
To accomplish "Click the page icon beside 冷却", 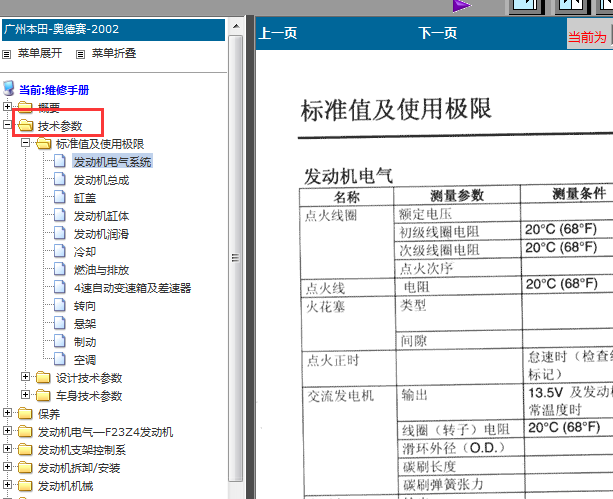I will click(x=59, y=251).
